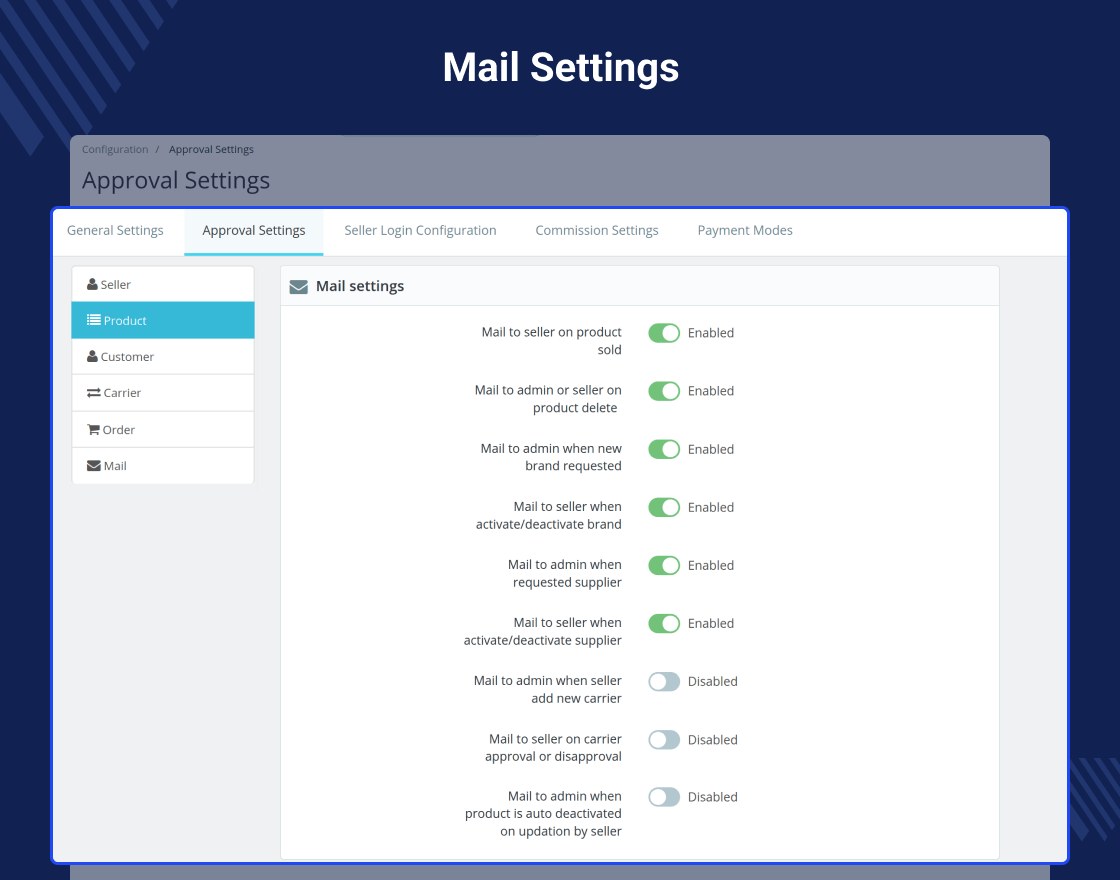Viewport: 1120px width, 880px height.
Task: Enable mail when product is auto deactivated
Action: 664,797
